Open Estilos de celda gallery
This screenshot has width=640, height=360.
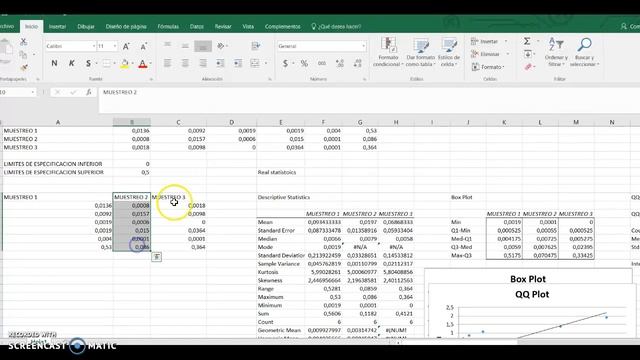pos(449,52)
